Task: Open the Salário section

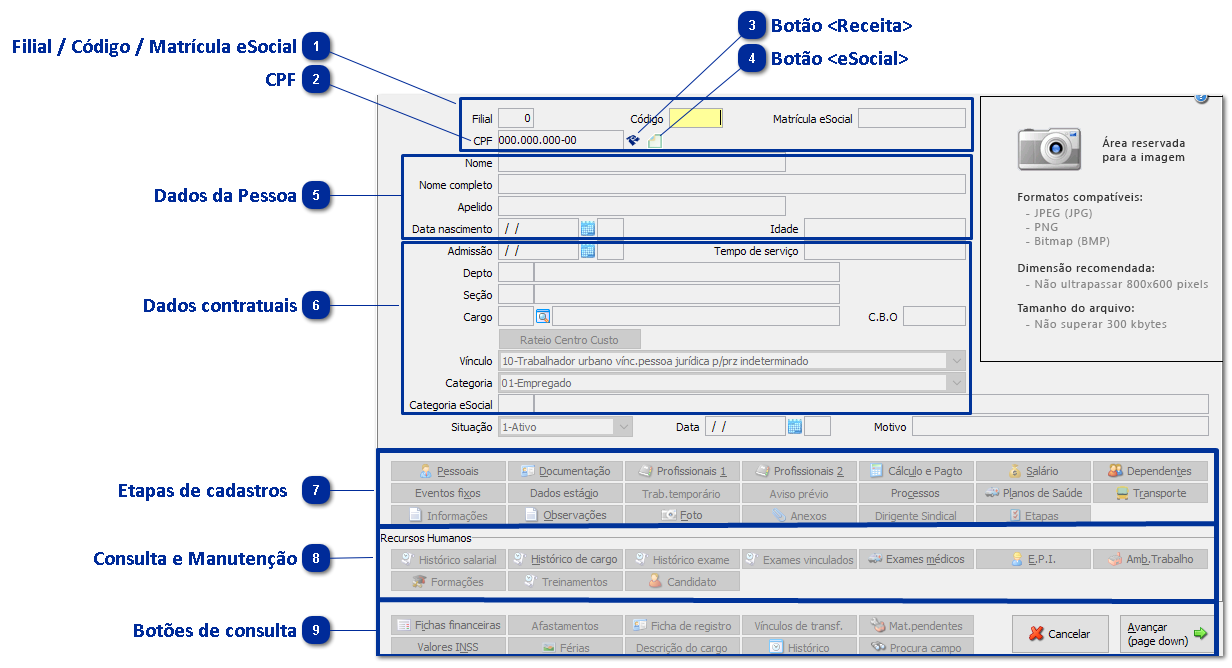Action: click(1033, 471)
